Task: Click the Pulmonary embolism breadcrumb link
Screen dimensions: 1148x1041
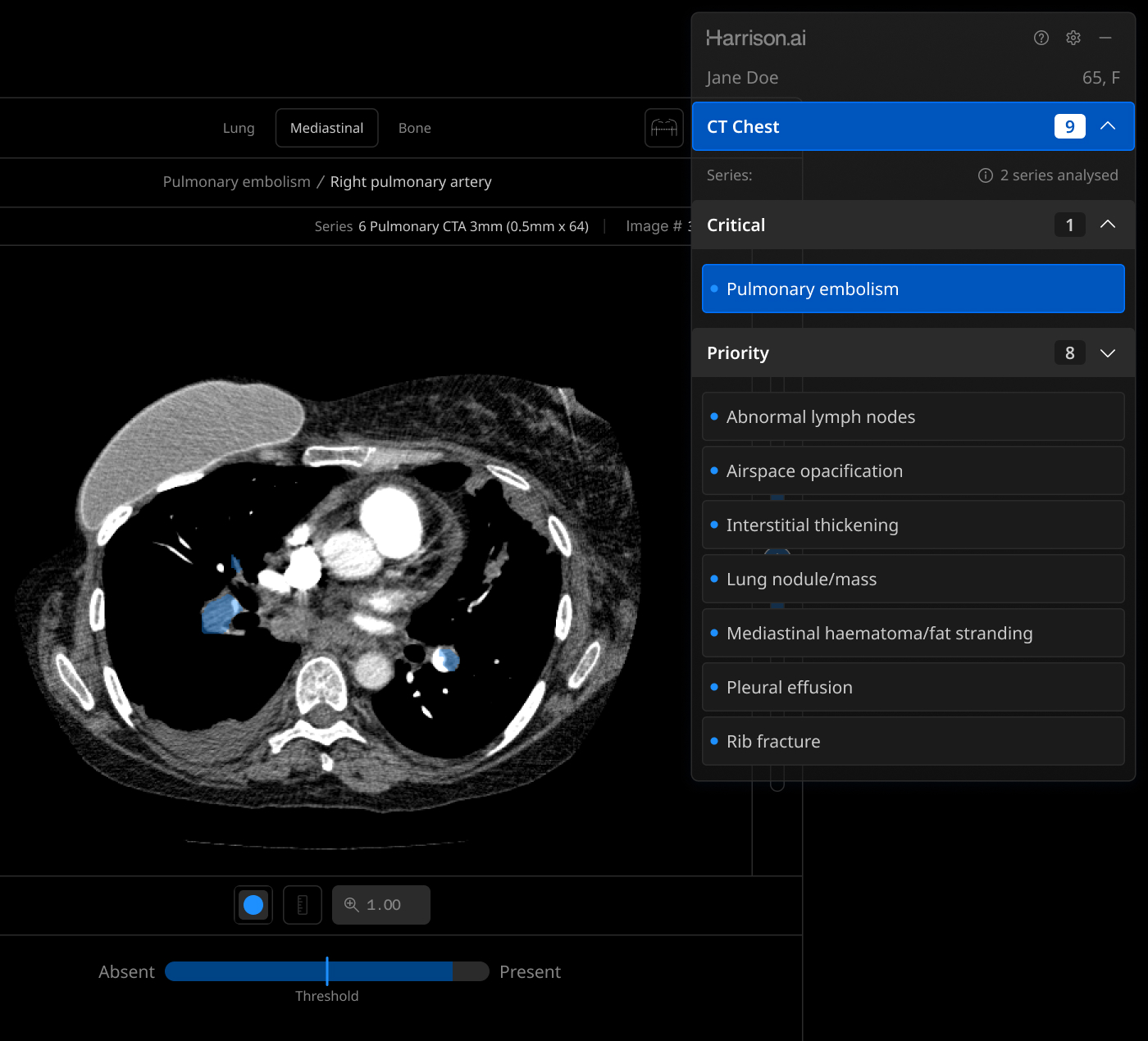Action: [236, 182]
